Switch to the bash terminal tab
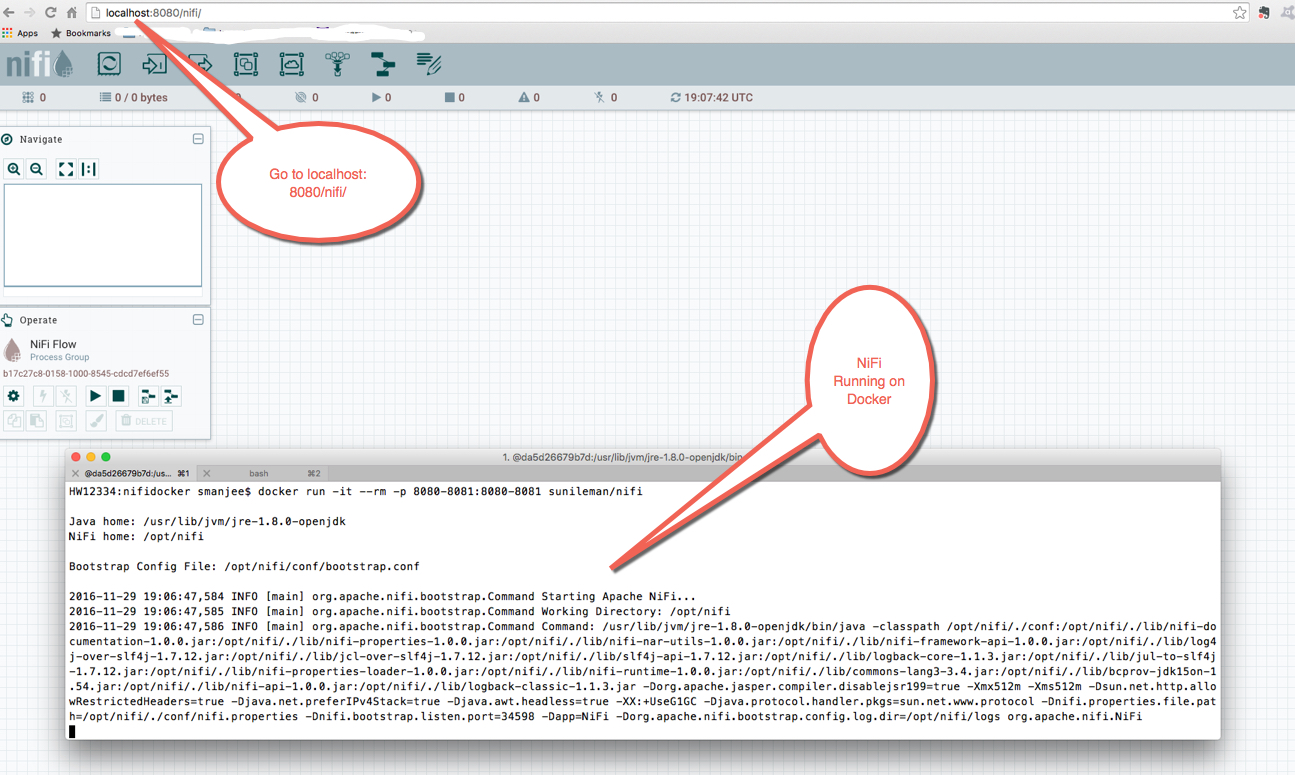Viewport: 1295px width, 775px height. coord(259,473)
